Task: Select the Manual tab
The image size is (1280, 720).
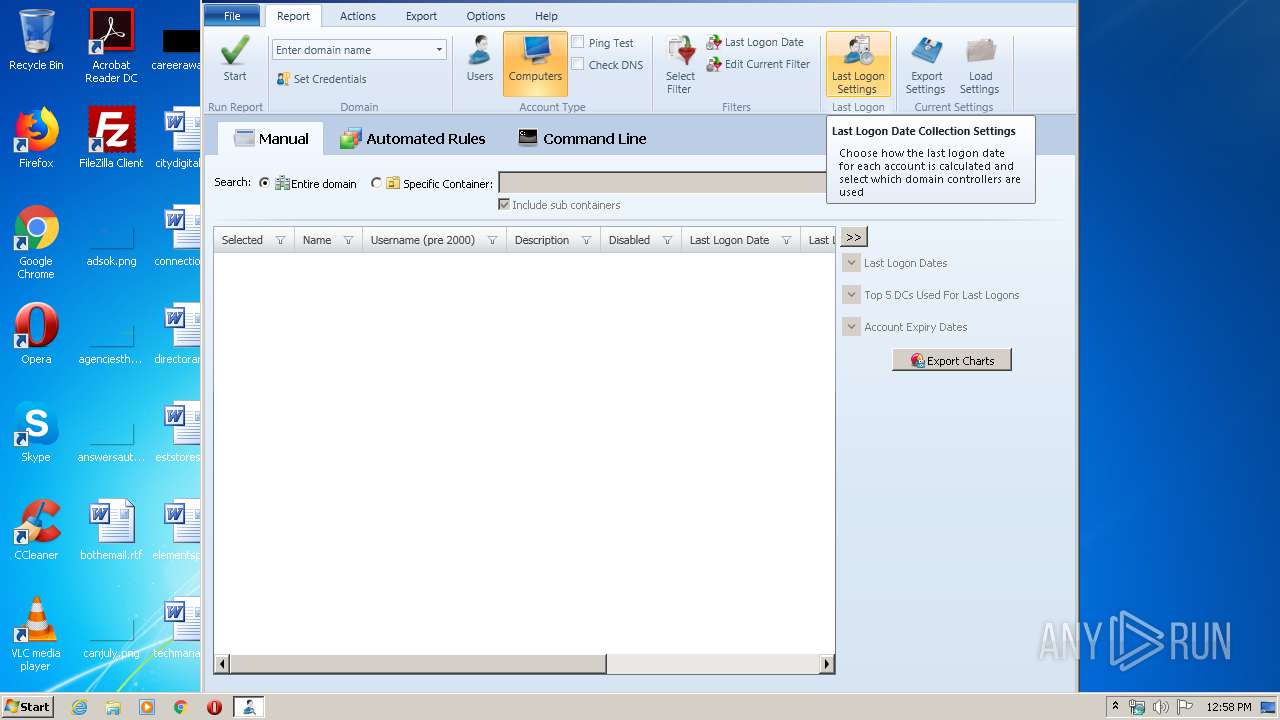Action: (271, 139)
